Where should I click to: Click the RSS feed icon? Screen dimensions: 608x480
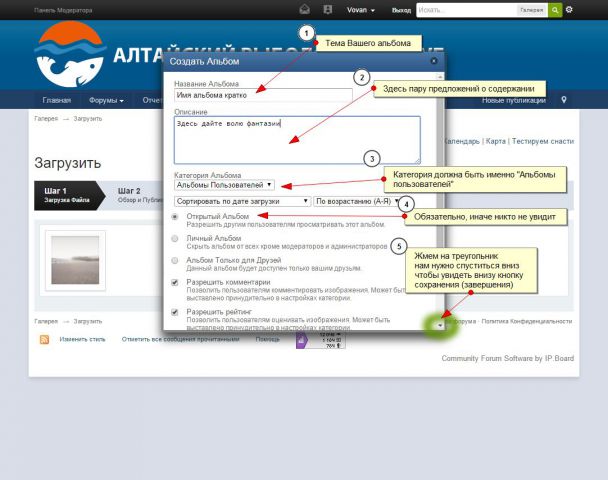click(44, 340)
